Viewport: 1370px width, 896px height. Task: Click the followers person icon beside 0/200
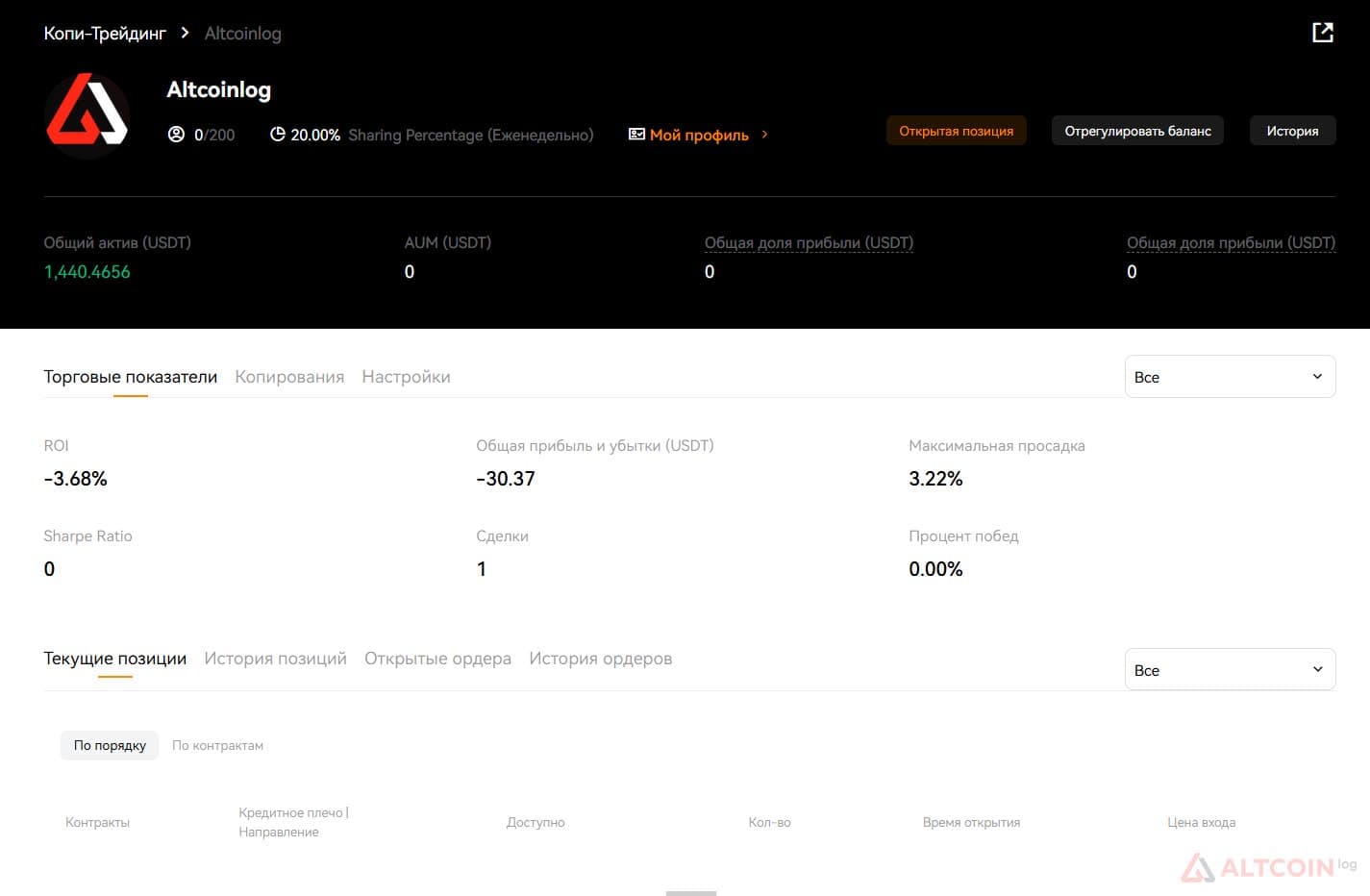pyautogui.click(x=176, y=135)
